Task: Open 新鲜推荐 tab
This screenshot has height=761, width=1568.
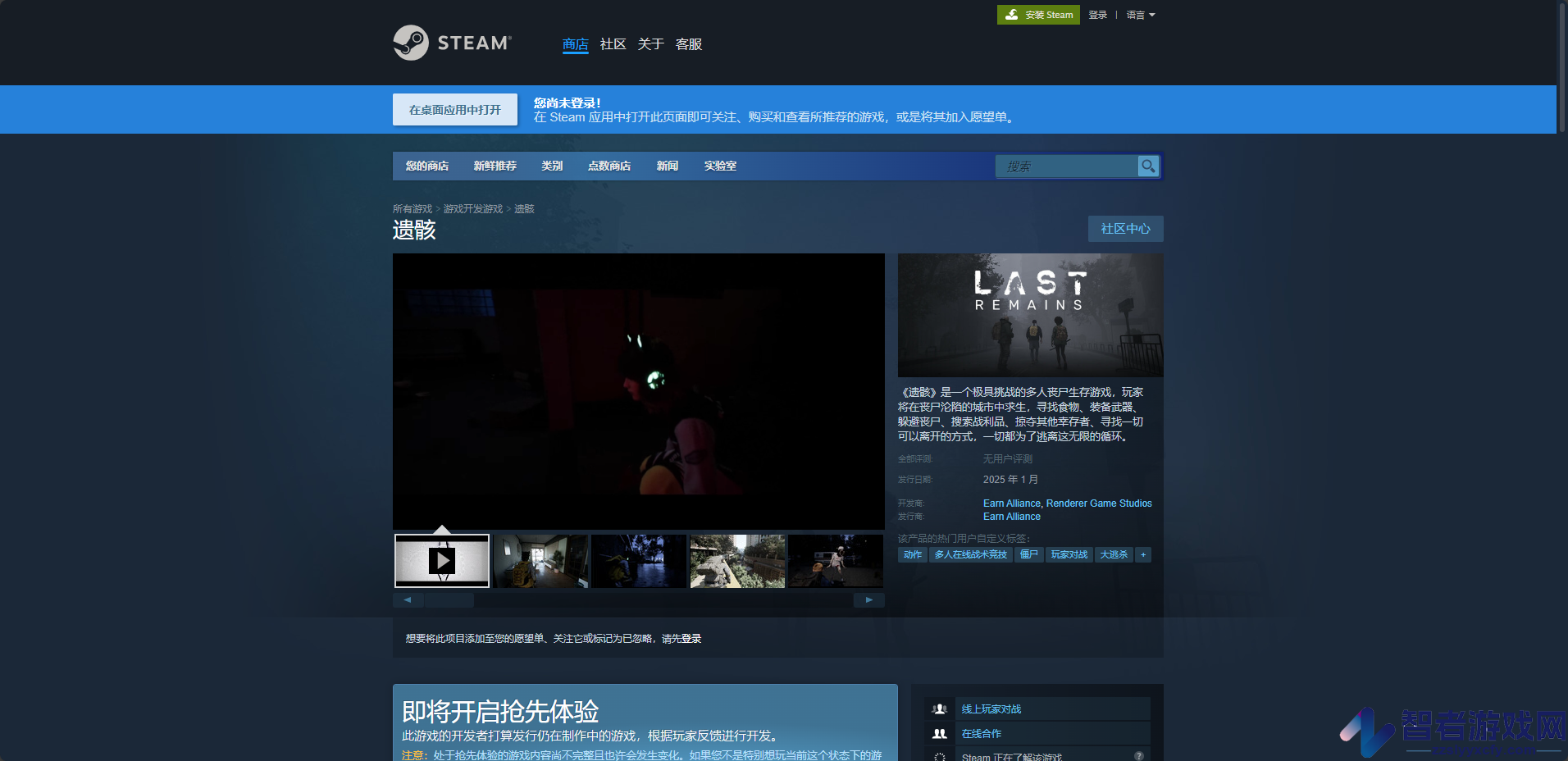Action: coord(495,166)
